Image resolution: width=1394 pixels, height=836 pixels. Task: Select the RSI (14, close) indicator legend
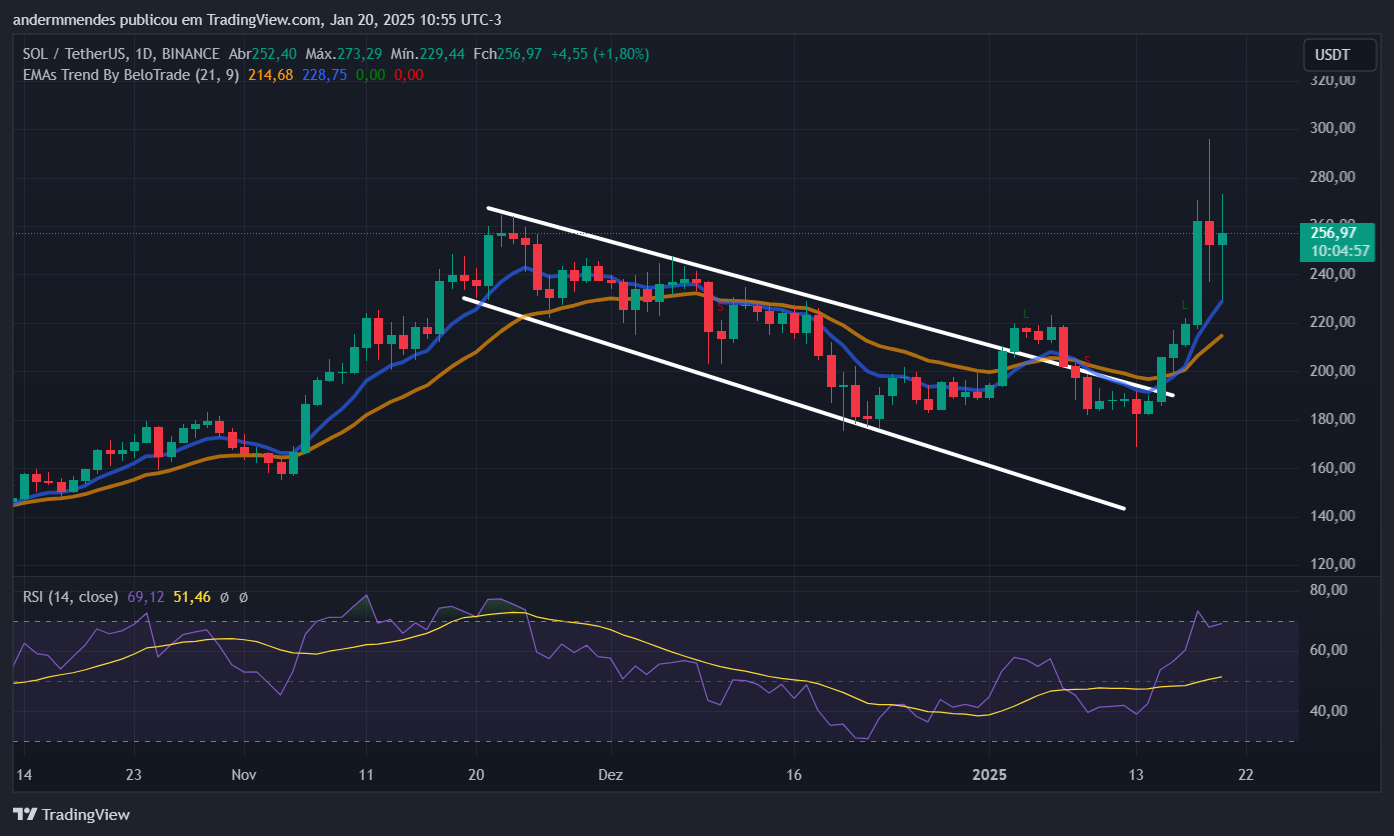point(70,597)
